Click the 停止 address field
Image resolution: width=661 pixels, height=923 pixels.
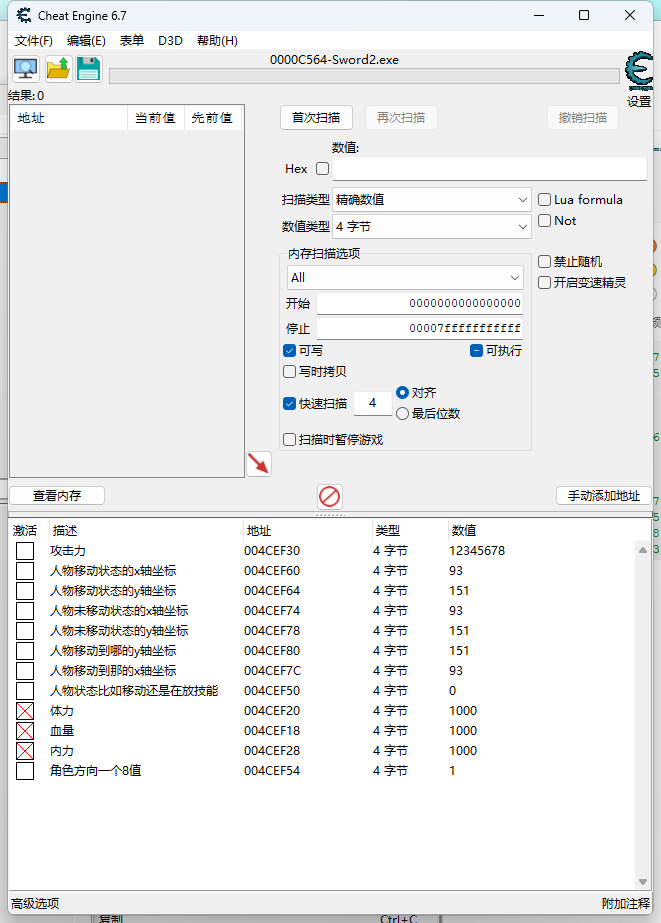[x=419, y=328]
